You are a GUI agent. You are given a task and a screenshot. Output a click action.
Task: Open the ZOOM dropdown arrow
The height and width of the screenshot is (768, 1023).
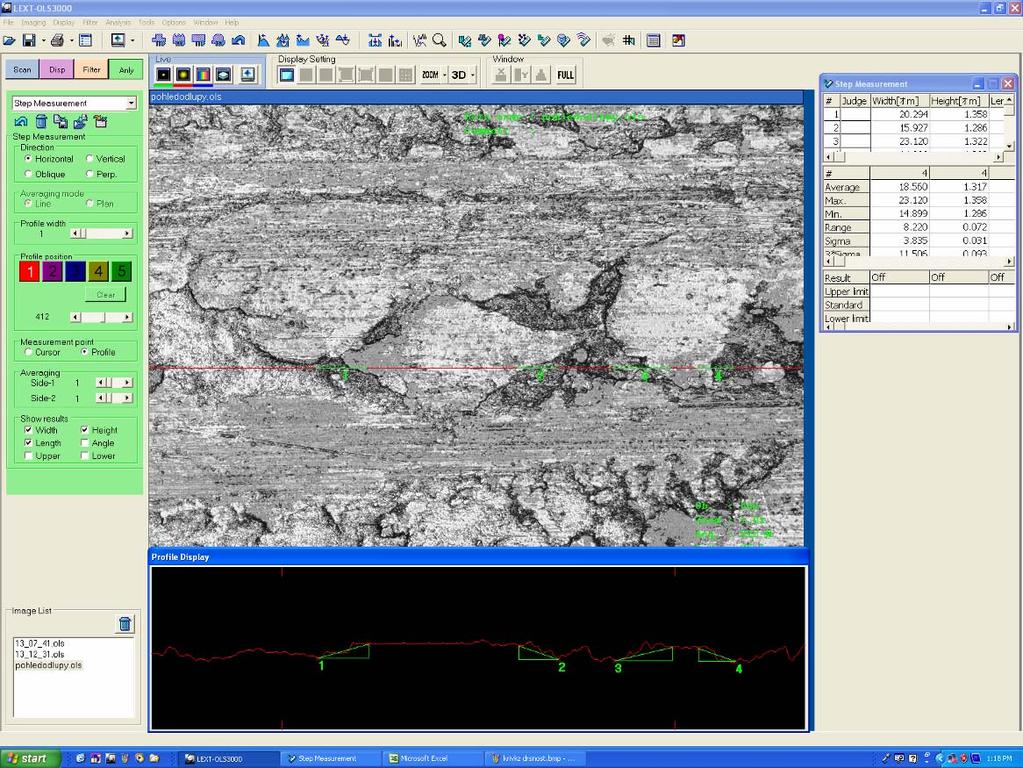point(444,75)
